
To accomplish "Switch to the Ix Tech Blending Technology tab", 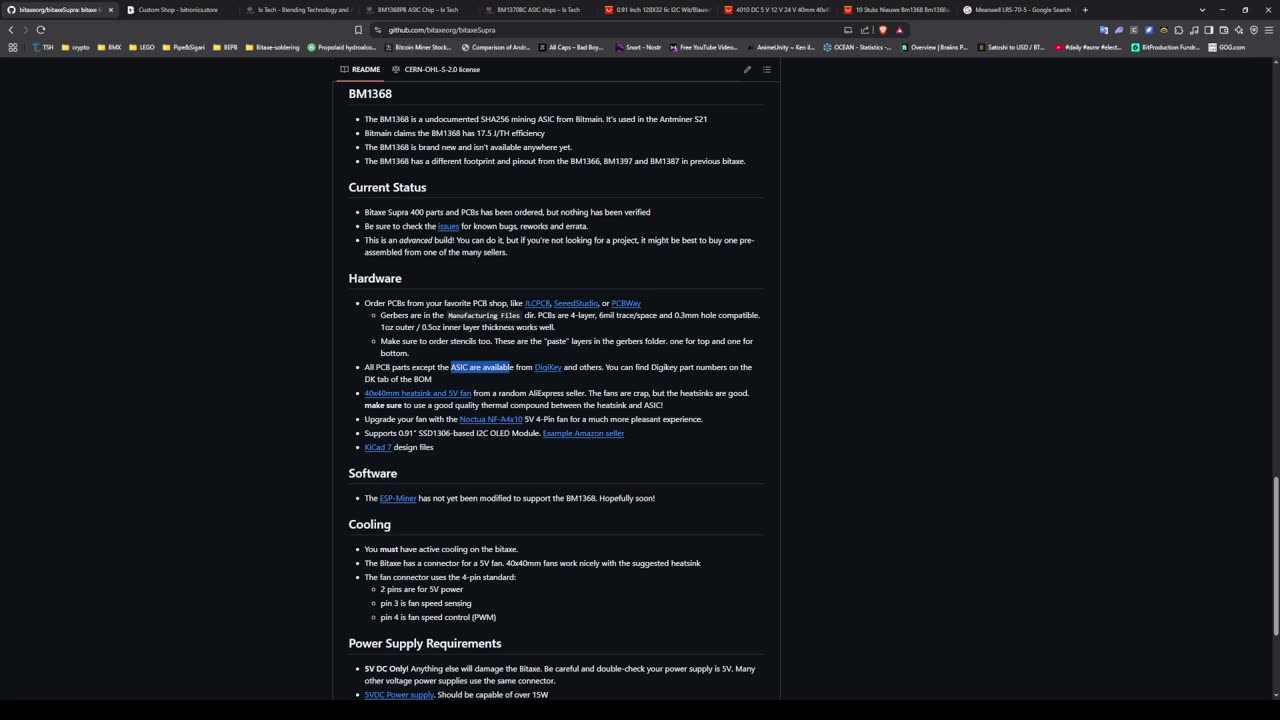I will click(298, 10).
